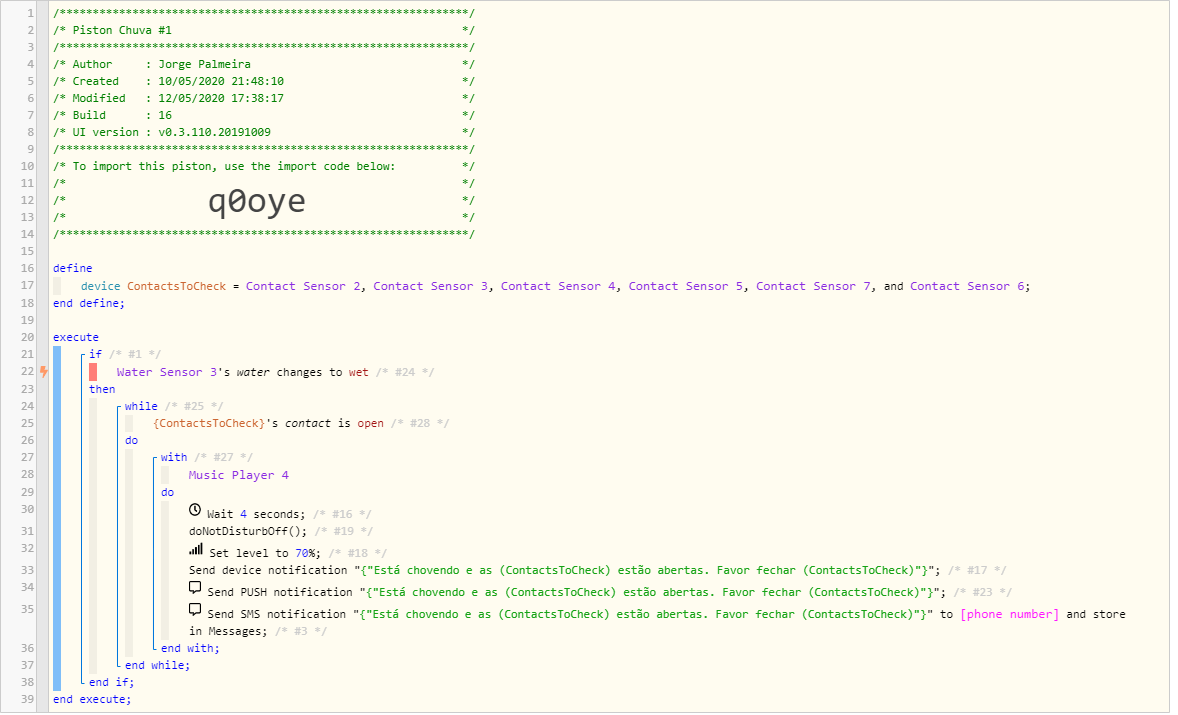Click the speech bubble icon before Send PUSH notification
This screenshot has width=1178, height=715.
[195, 589]
